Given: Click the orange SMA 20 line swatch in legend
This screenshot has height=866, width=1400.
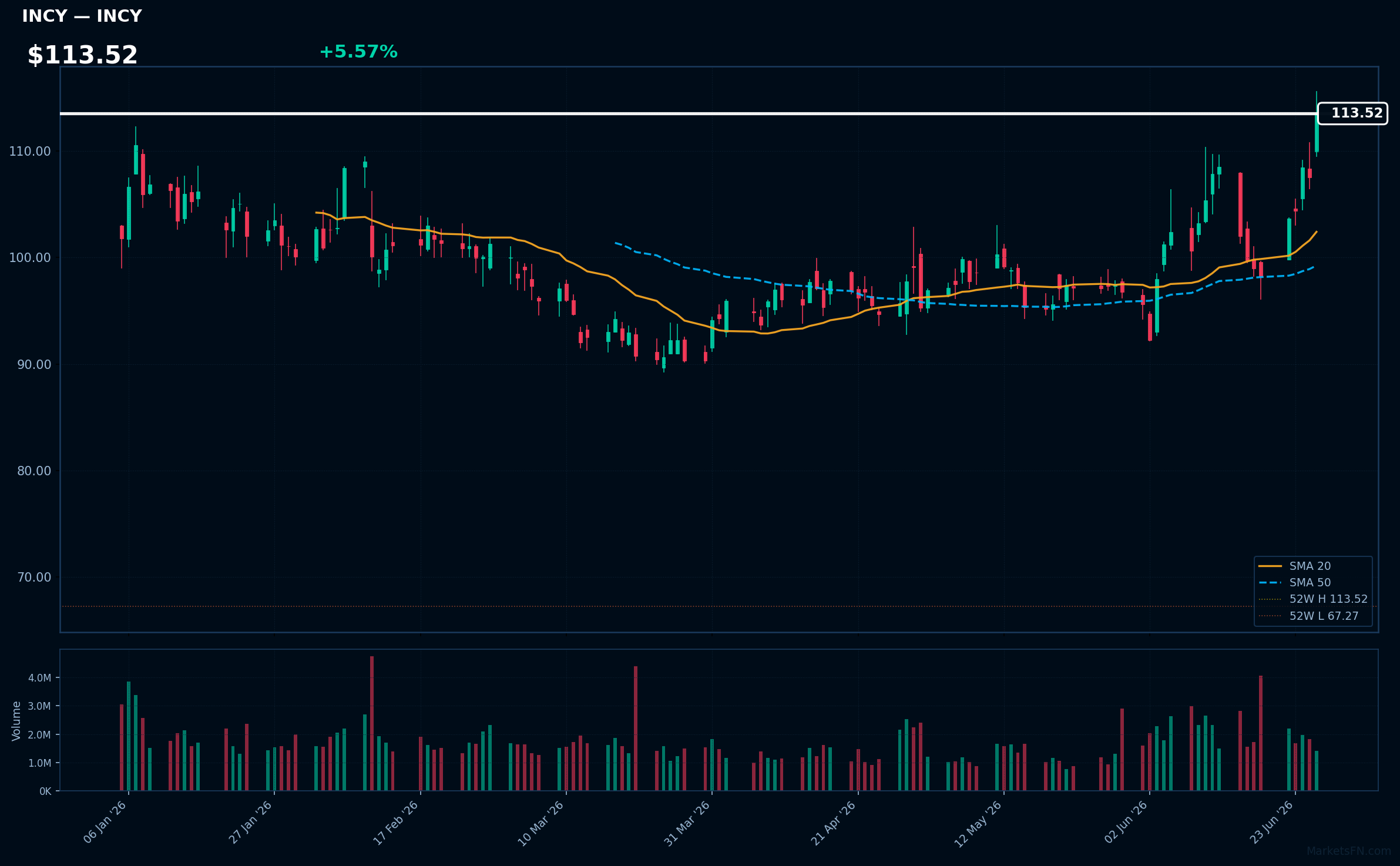Looking at the screenshot, I should tap(1270, 566).
